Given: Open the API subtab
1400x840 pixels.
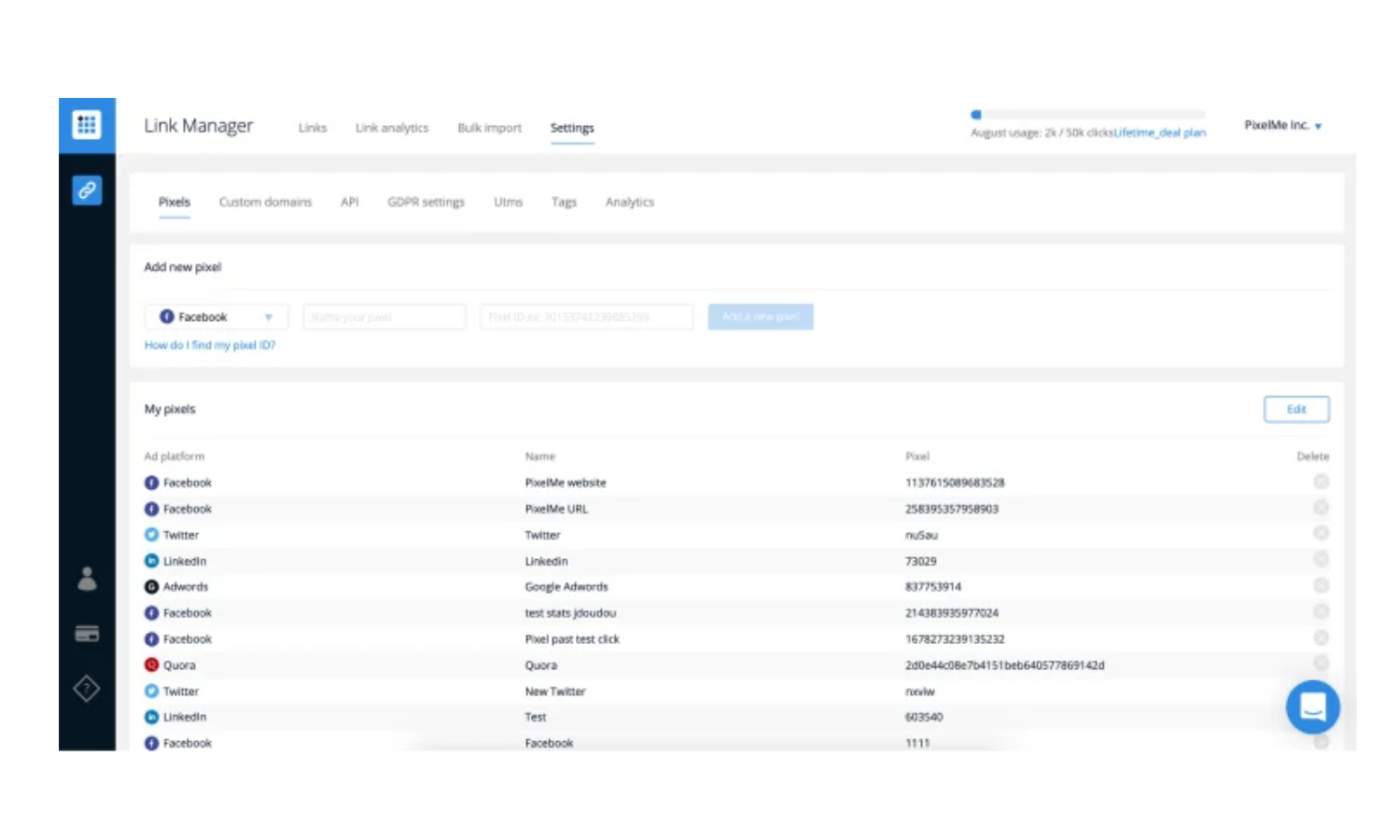Looking at the screenshot, I should pyautogui.click(x=350, y=202).
